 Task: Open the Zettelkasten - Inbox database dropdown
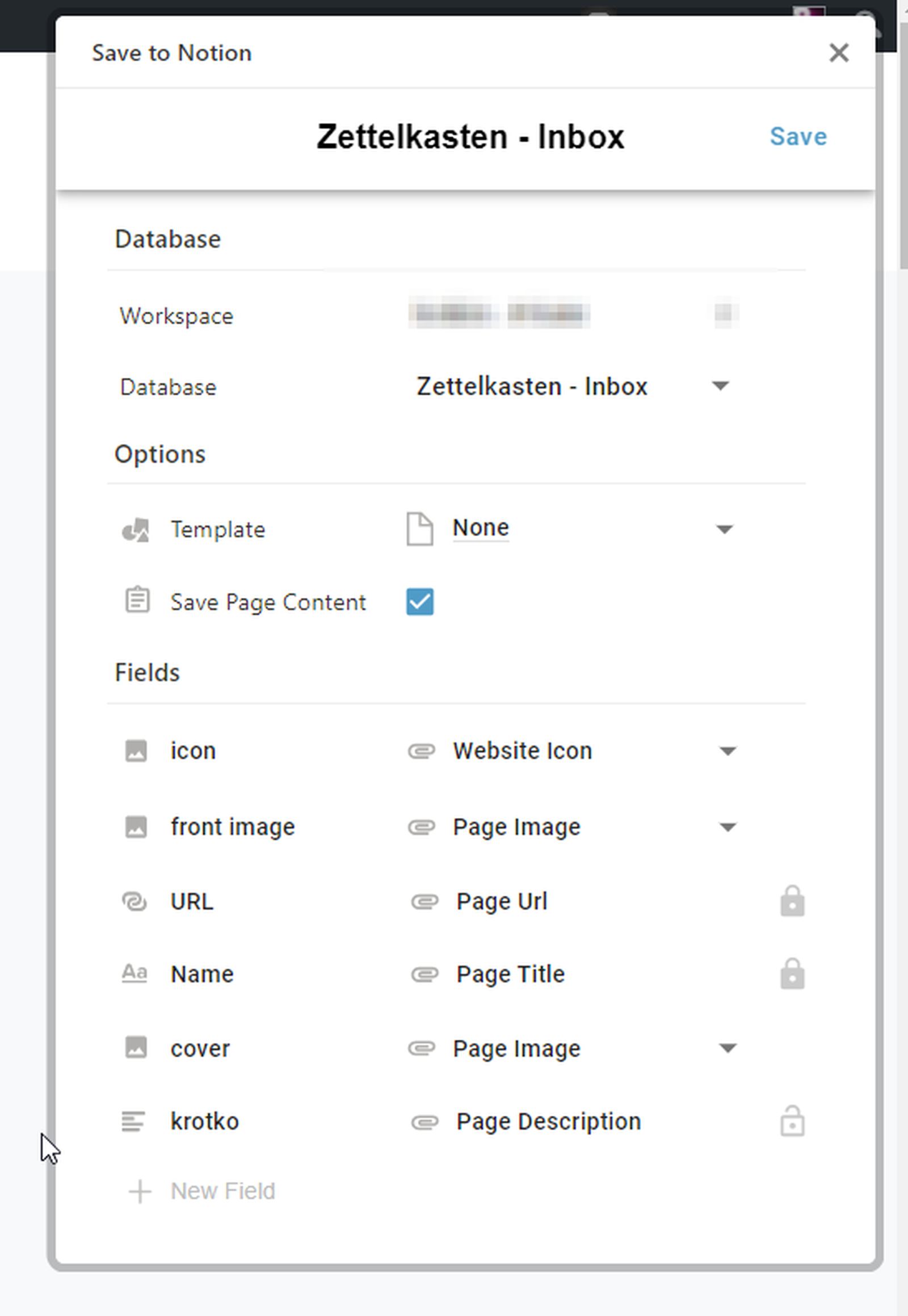[x=721, y=387]
